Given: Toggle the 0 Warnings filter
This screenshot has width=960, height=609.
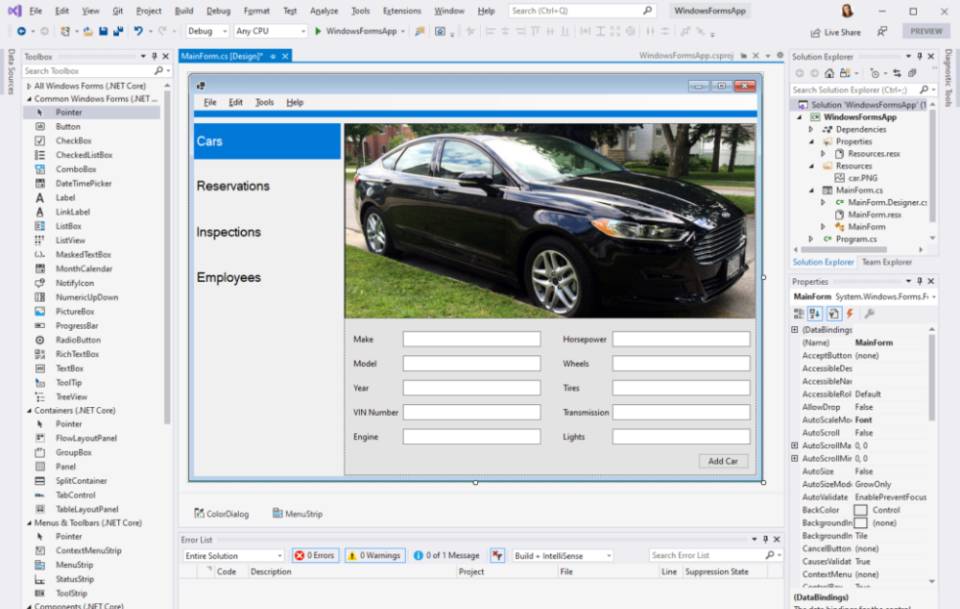Looking at the screenshot, I should [x=375, y=555].
